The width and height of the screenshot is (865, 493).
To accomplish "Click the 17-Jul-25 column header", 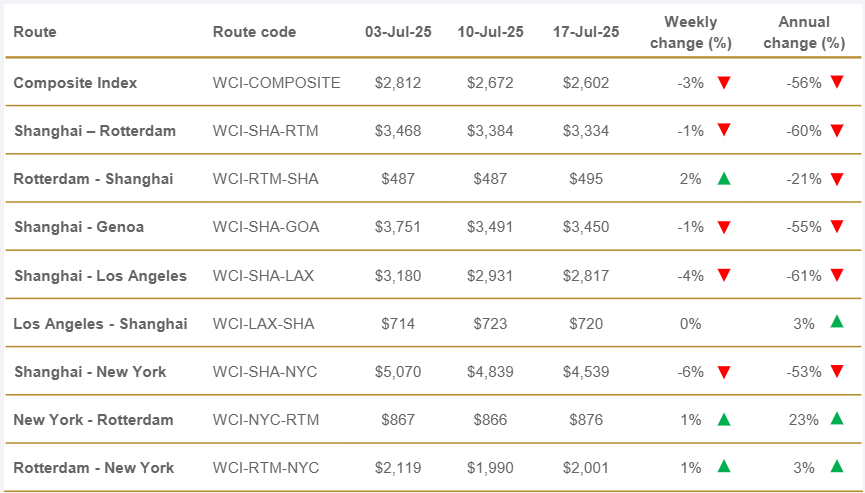I will point(585,32).
